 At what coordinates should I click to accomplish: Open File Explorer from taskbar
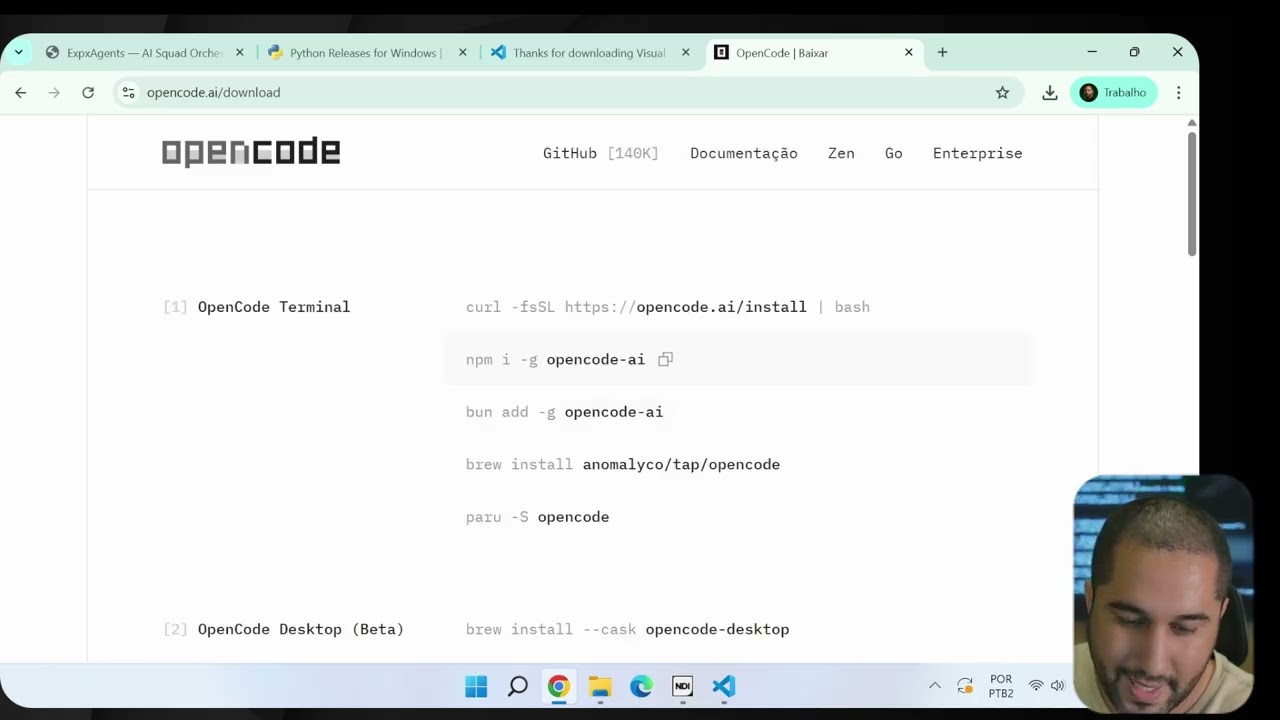pos(600,686)
